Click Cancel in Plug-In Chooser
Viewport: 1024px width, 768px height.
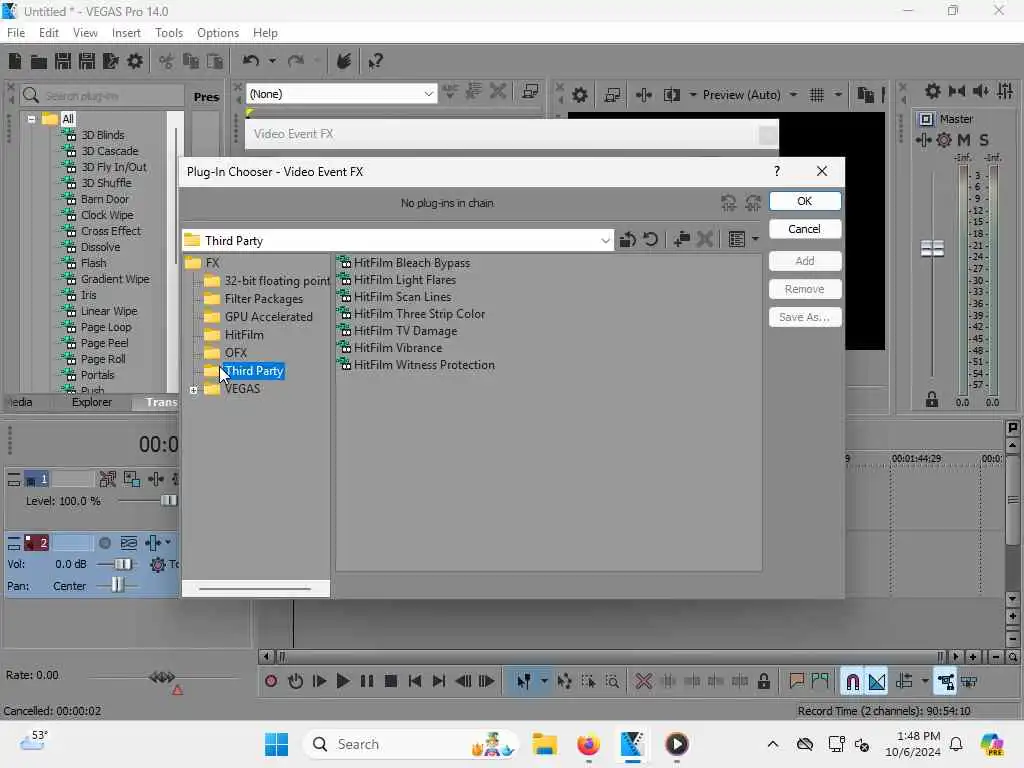click(805, 229)
